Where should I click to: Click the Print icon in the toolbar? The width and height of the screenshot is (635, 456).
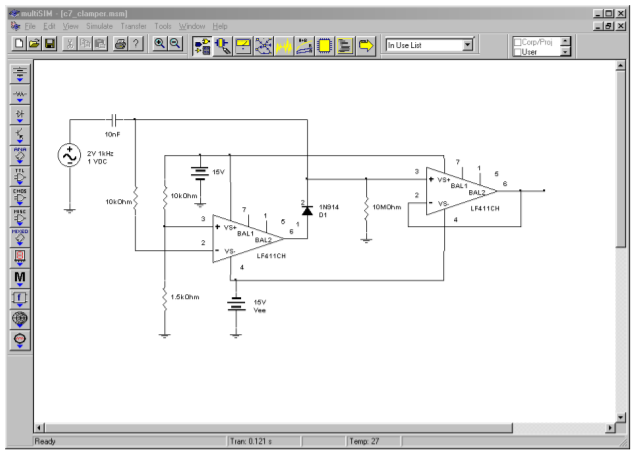pyautogui.click(x=116, y=45)
